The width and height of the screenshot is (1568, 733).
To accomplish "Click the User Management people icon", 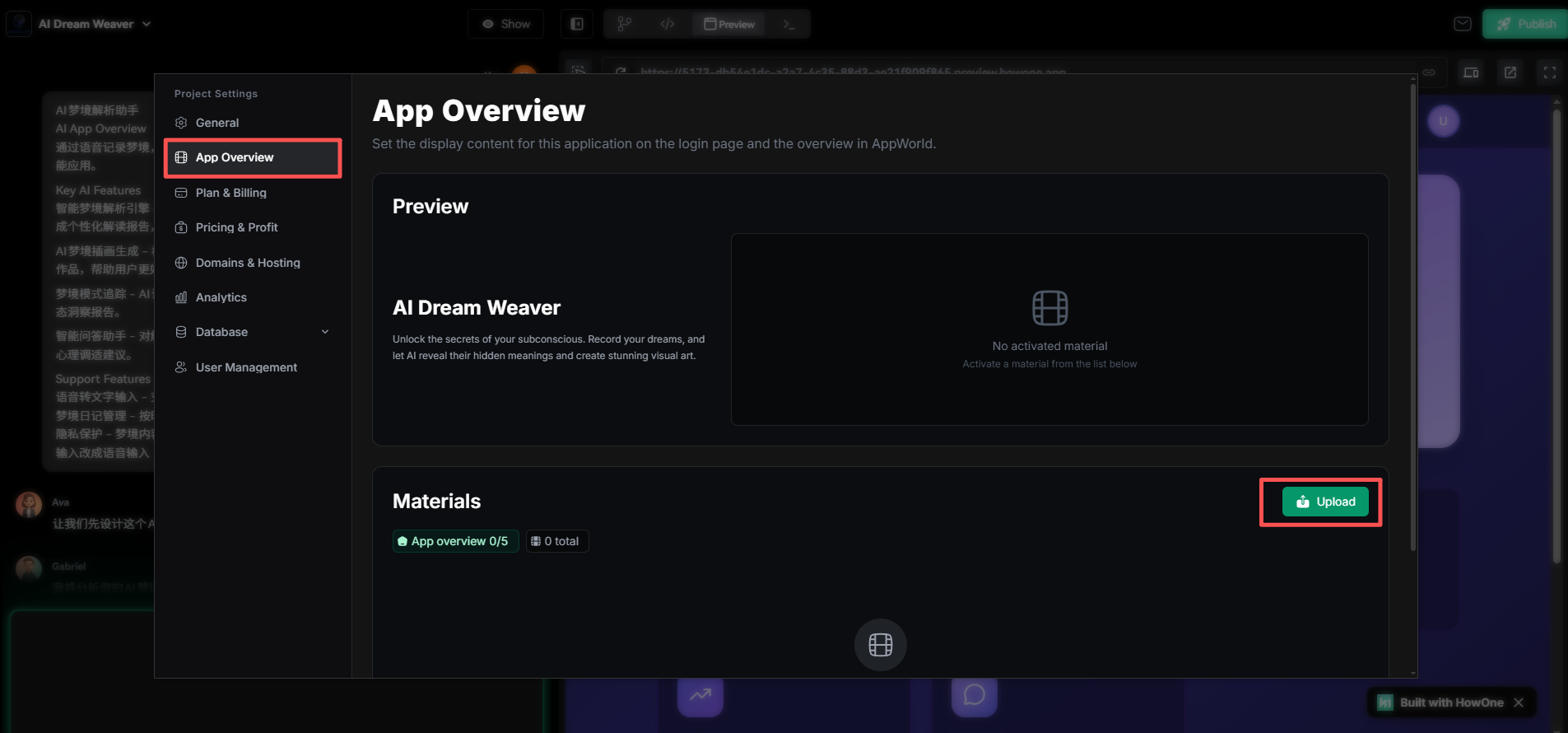I will pos(181,367).
